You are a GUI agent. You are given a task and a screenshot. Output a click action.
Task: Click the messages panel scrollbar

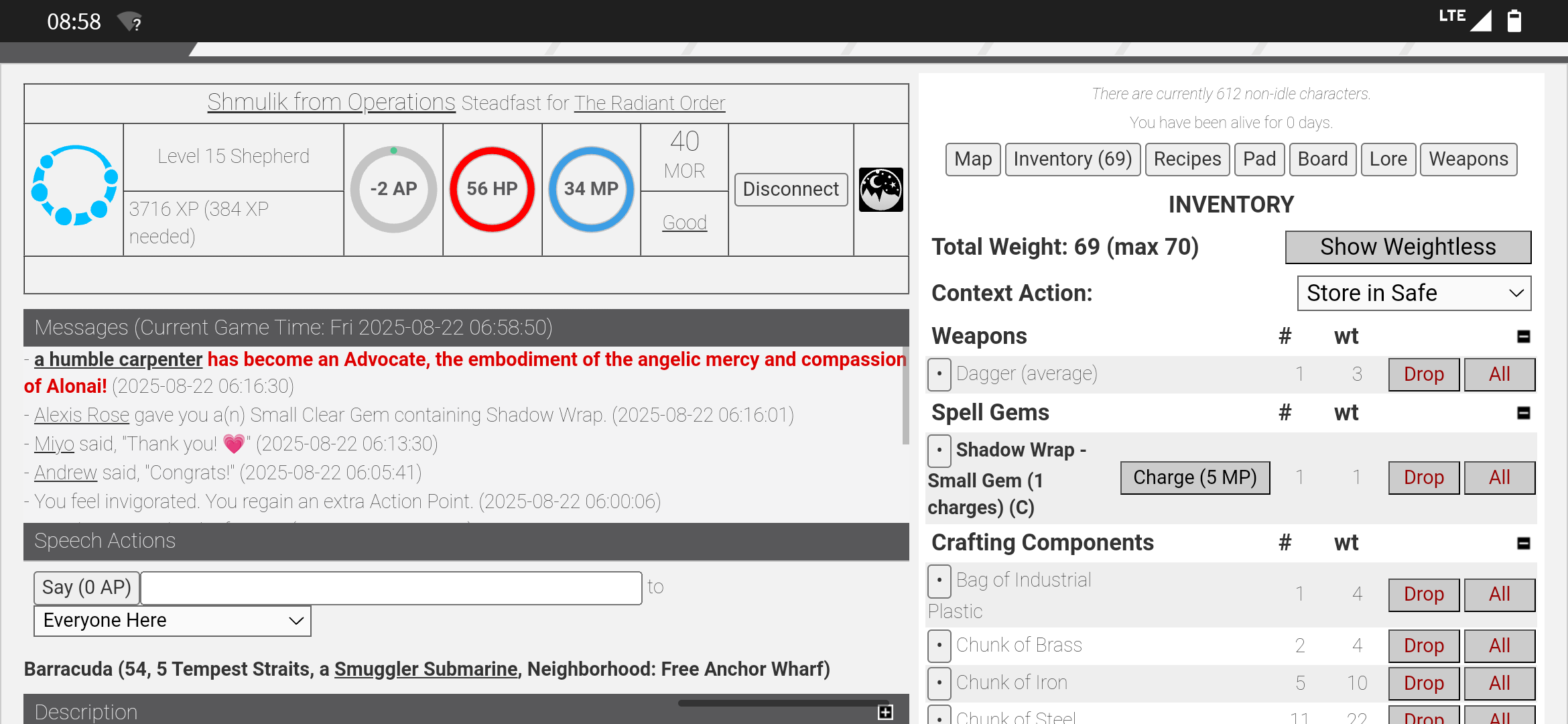click(905, 396)
